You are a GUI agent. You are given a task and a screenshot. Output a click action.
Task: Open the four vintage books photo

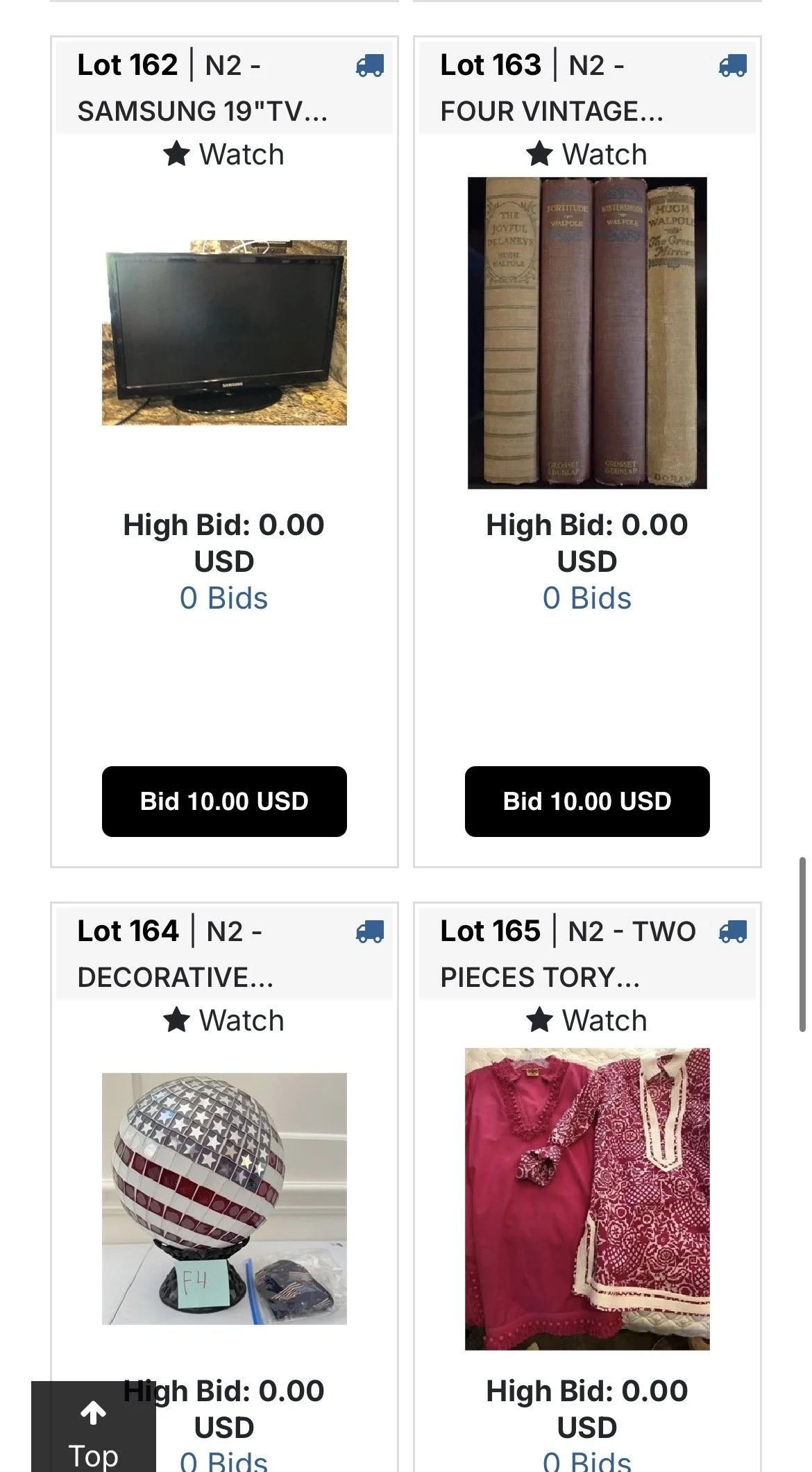coord(587,333)
